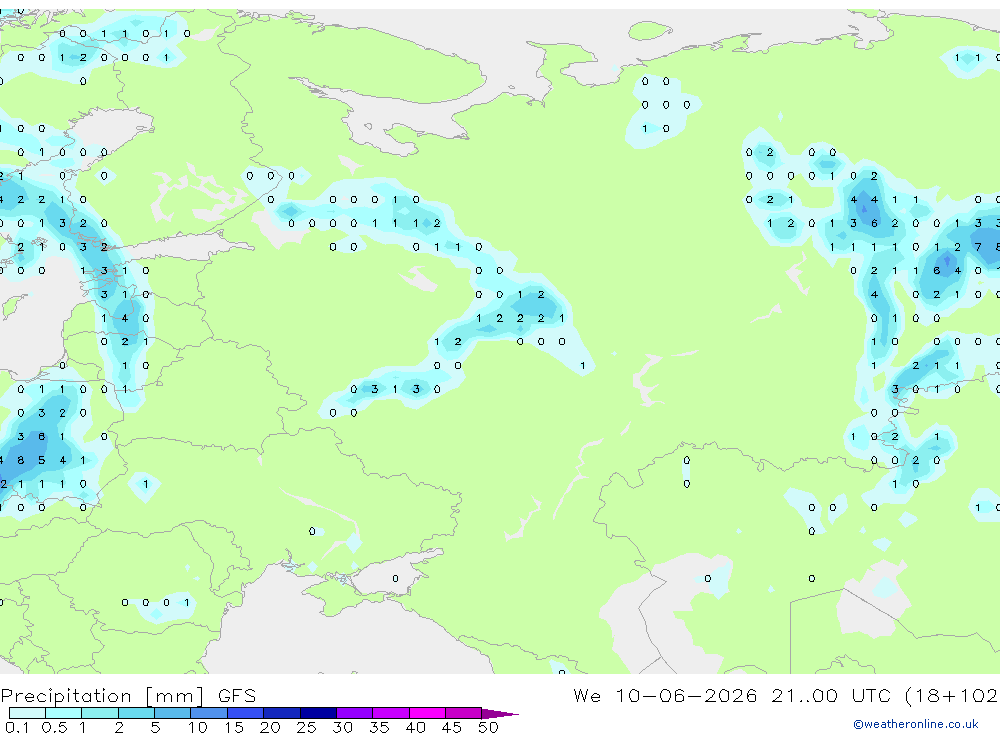1000x733 pixels.
Task: Click the '(18+102' forecast run text
Action: tap(952, 696)
